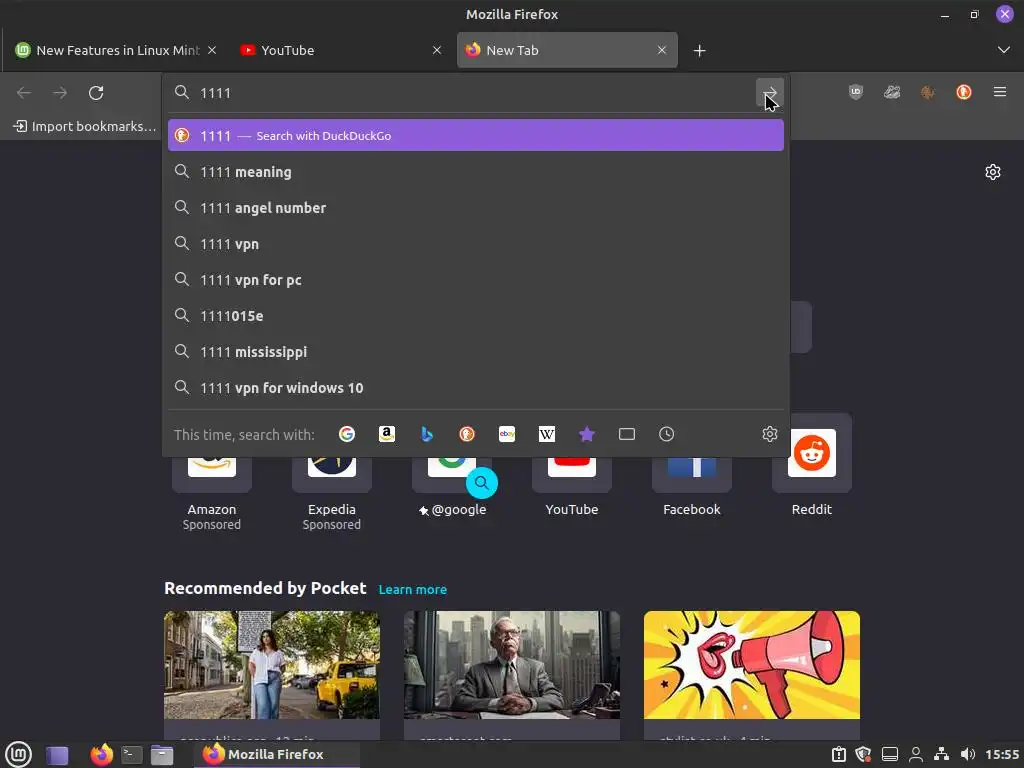Pick the '1111 vpn for pc' suggestion
This screenshot has height=768, width=1024.
475,280
